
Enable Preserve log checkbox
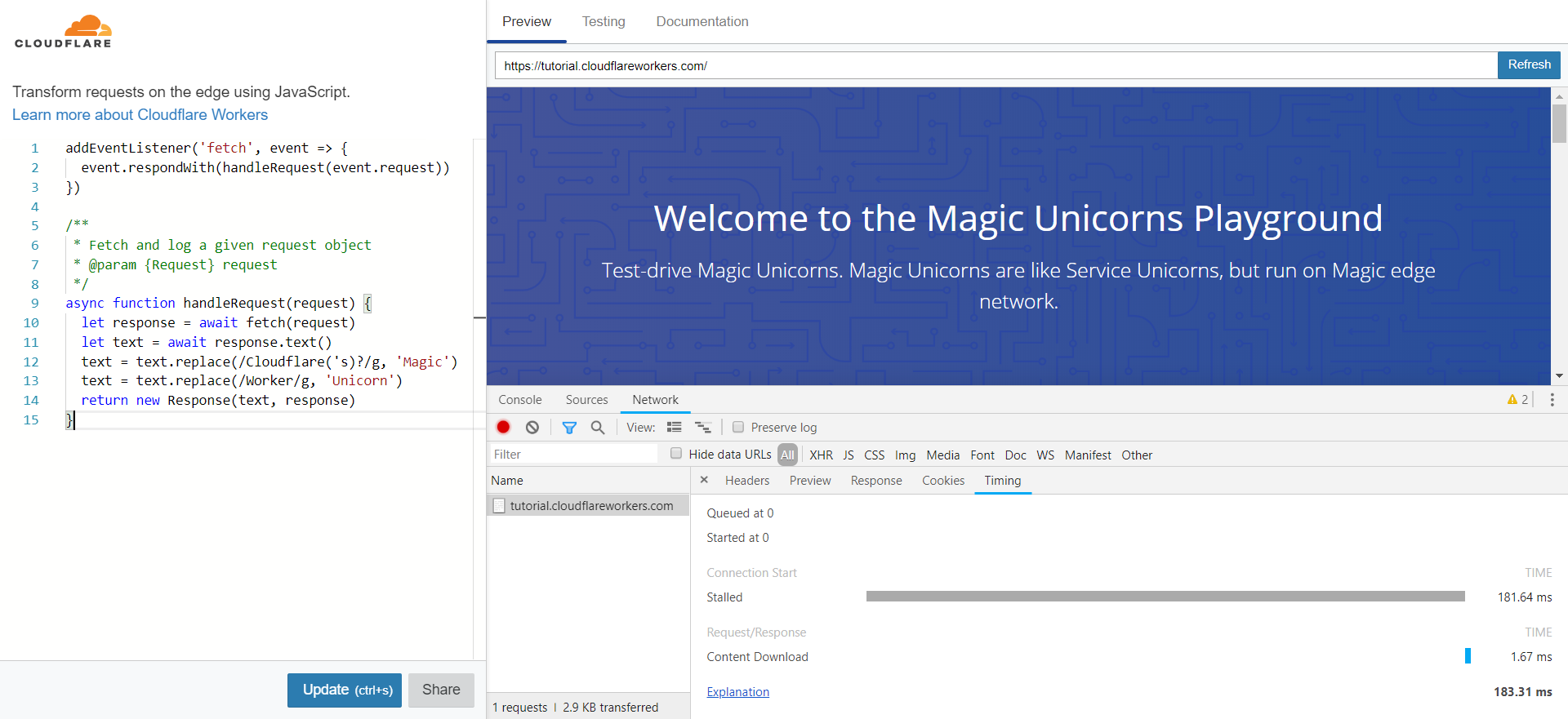(738, 427)
